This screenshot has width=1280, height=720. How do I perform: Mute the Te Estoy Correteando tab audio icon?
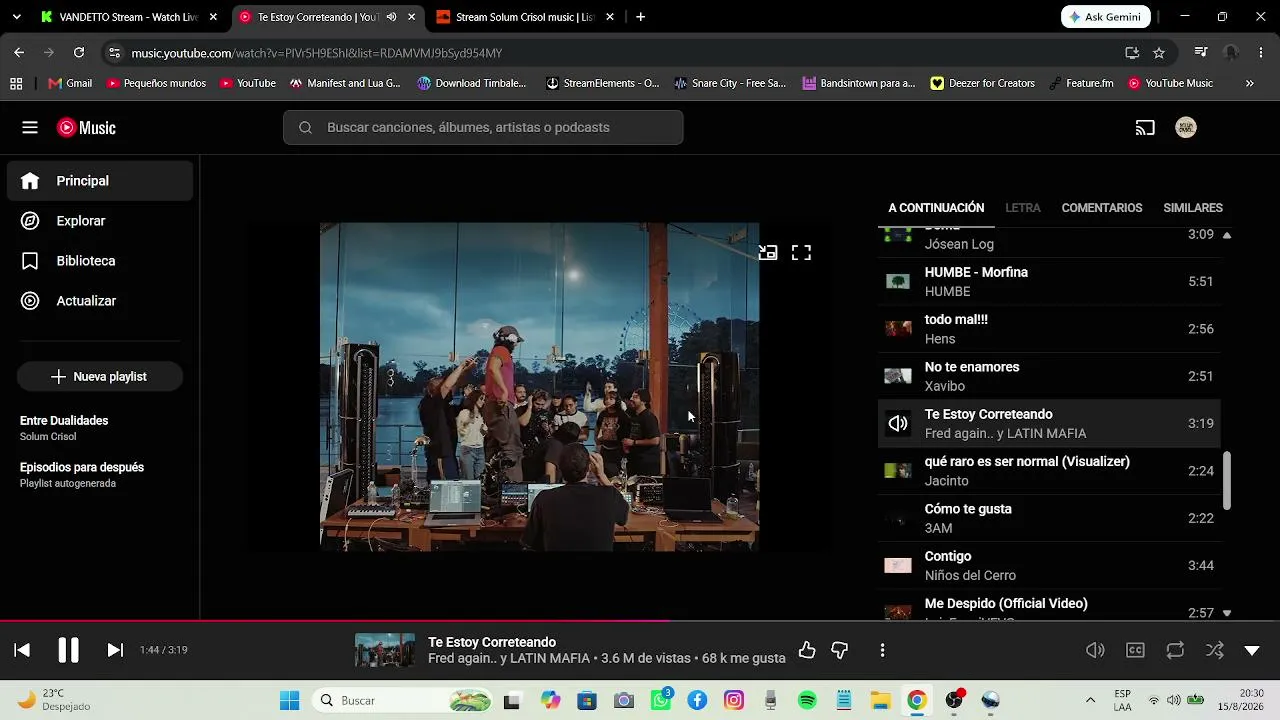pos(391,17)
